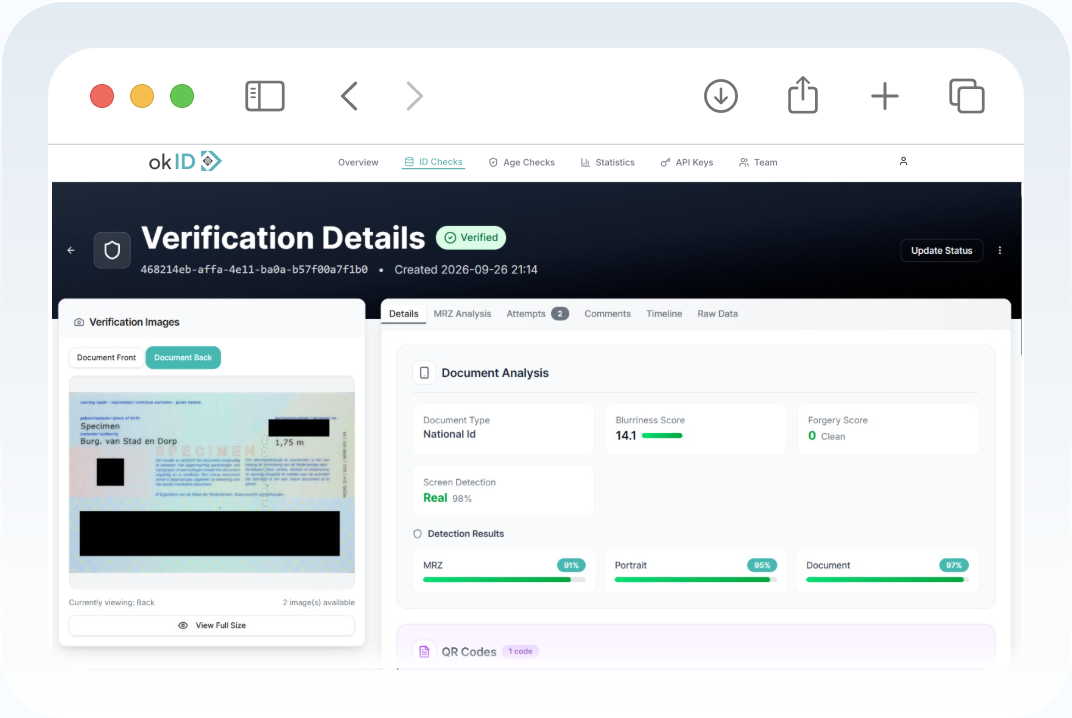Switch to the Timeline tab
Image resolution: width=1072 pixels, height=718 pixels.
pyautogui.click(x=664, y=314)
